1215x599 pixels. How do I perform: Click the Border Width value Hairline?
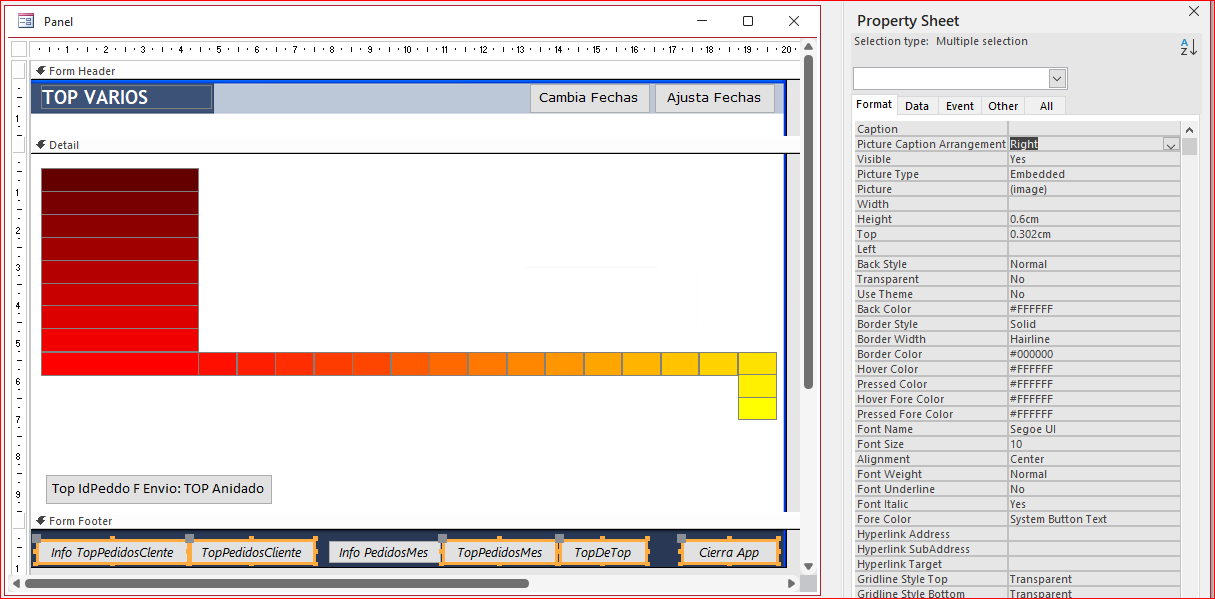1093,339
